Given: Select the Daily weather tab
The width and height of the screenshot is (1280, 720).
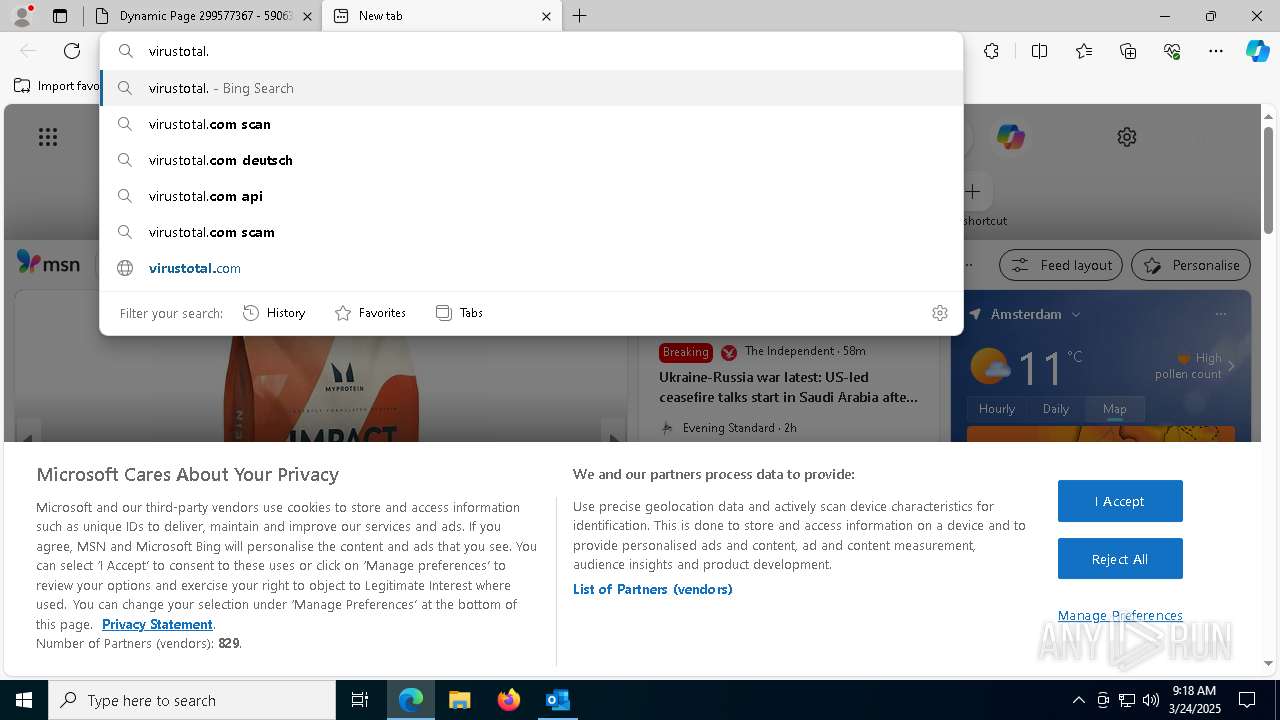Looking at the screenshot, I should tap(1056, 409).
